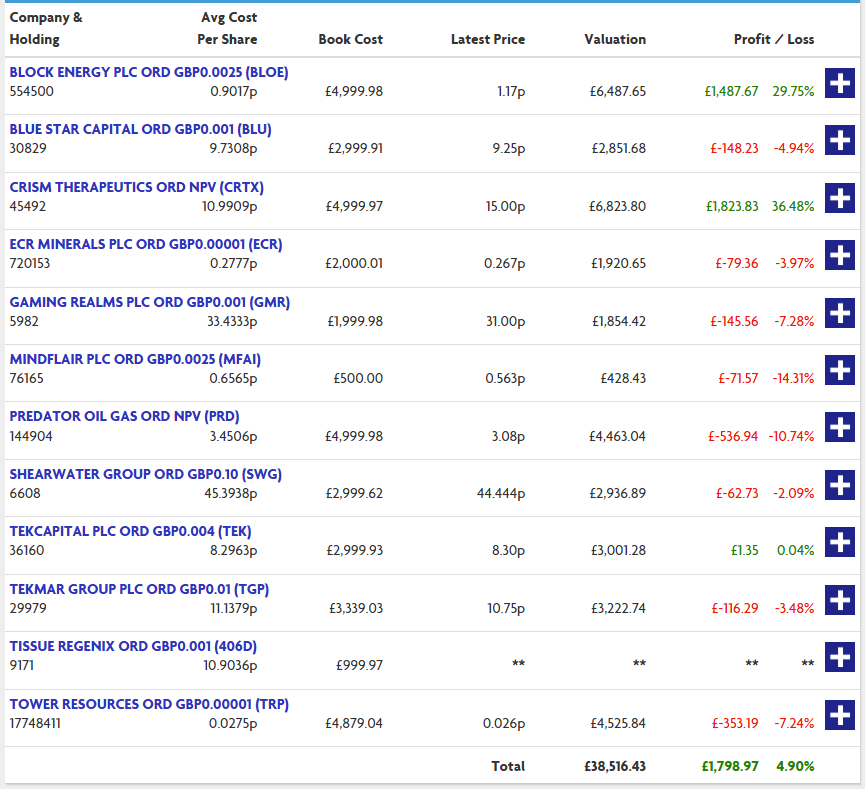Select Mindflair percentage -14.31%
The width and height of the screenshot is (865, 789).
pos(793,378)
